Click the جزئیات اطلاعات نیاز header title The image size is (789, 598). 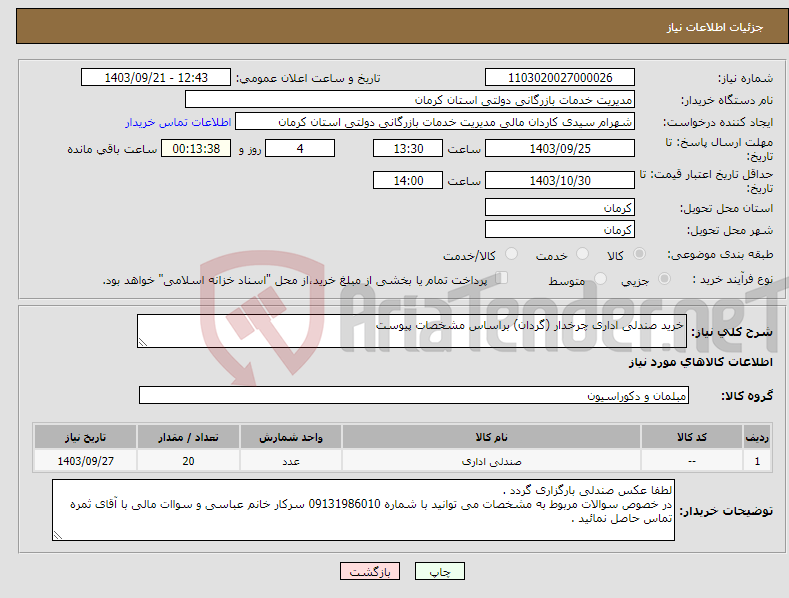click(x=715, y=27)
